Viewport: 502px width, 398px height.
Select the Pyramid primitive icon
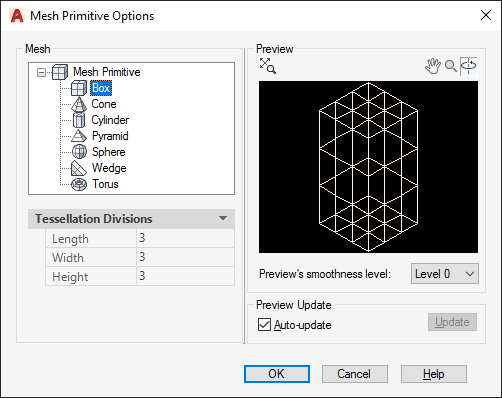[x=79, y=136]
